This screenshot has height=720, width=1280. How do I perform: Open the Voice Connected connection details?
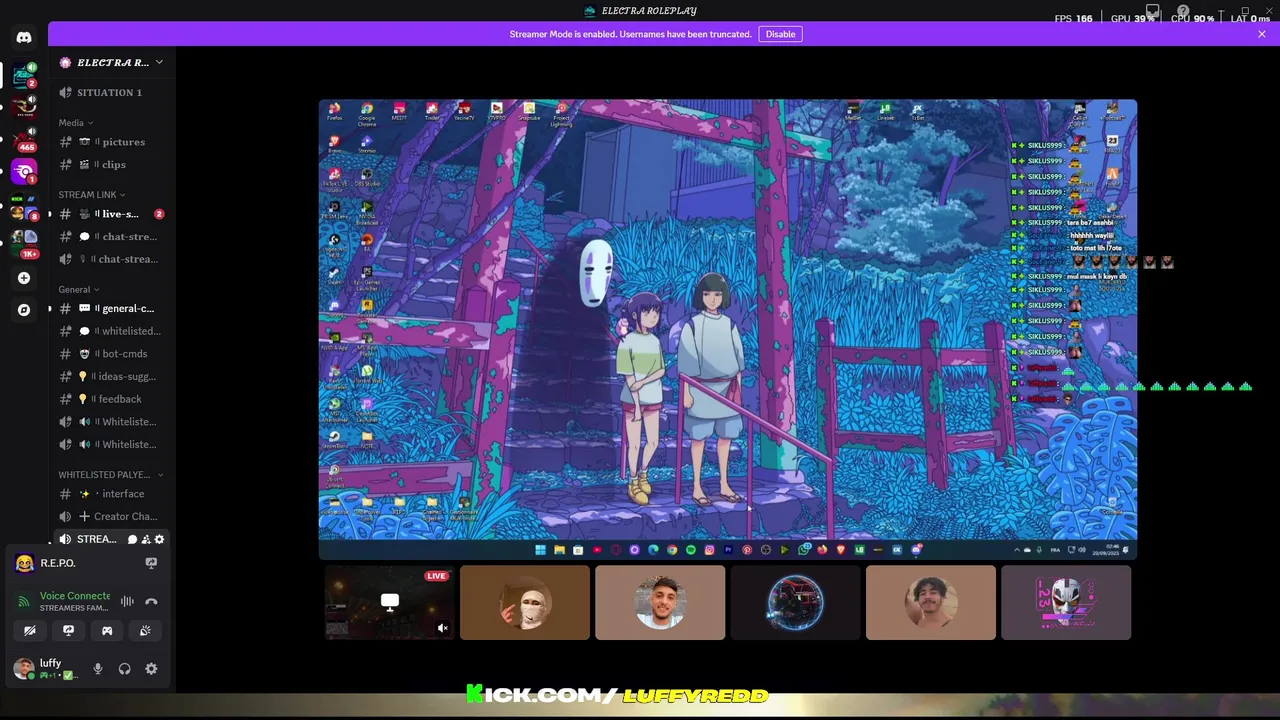pyautogui.click(x=75, y=596)
